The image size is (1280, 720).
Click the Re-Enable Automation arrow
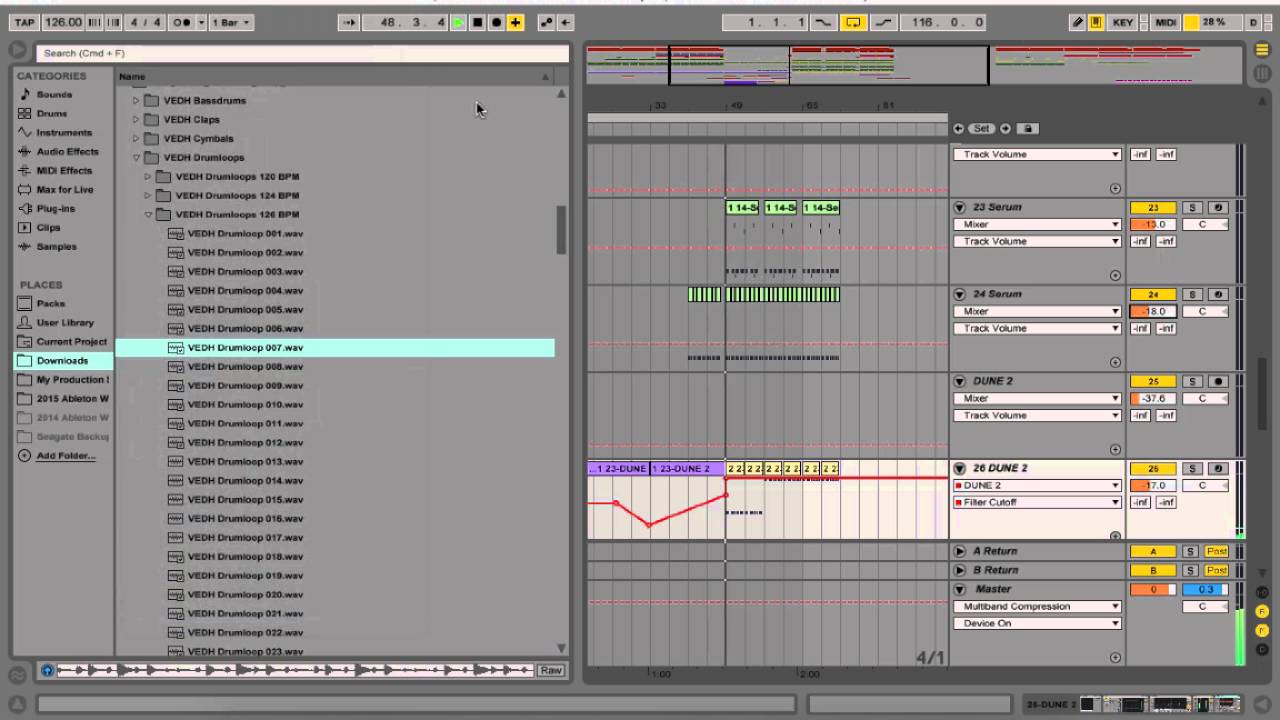click(x=566, y=22)
